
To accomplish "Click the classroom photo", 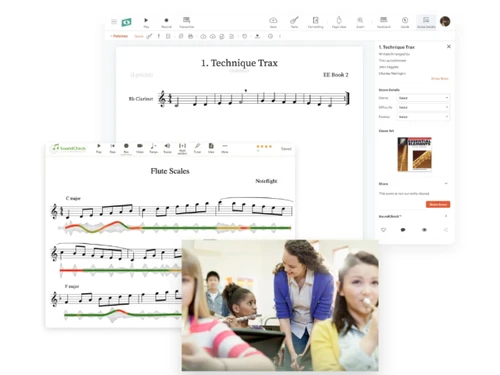I will point(280,305).
